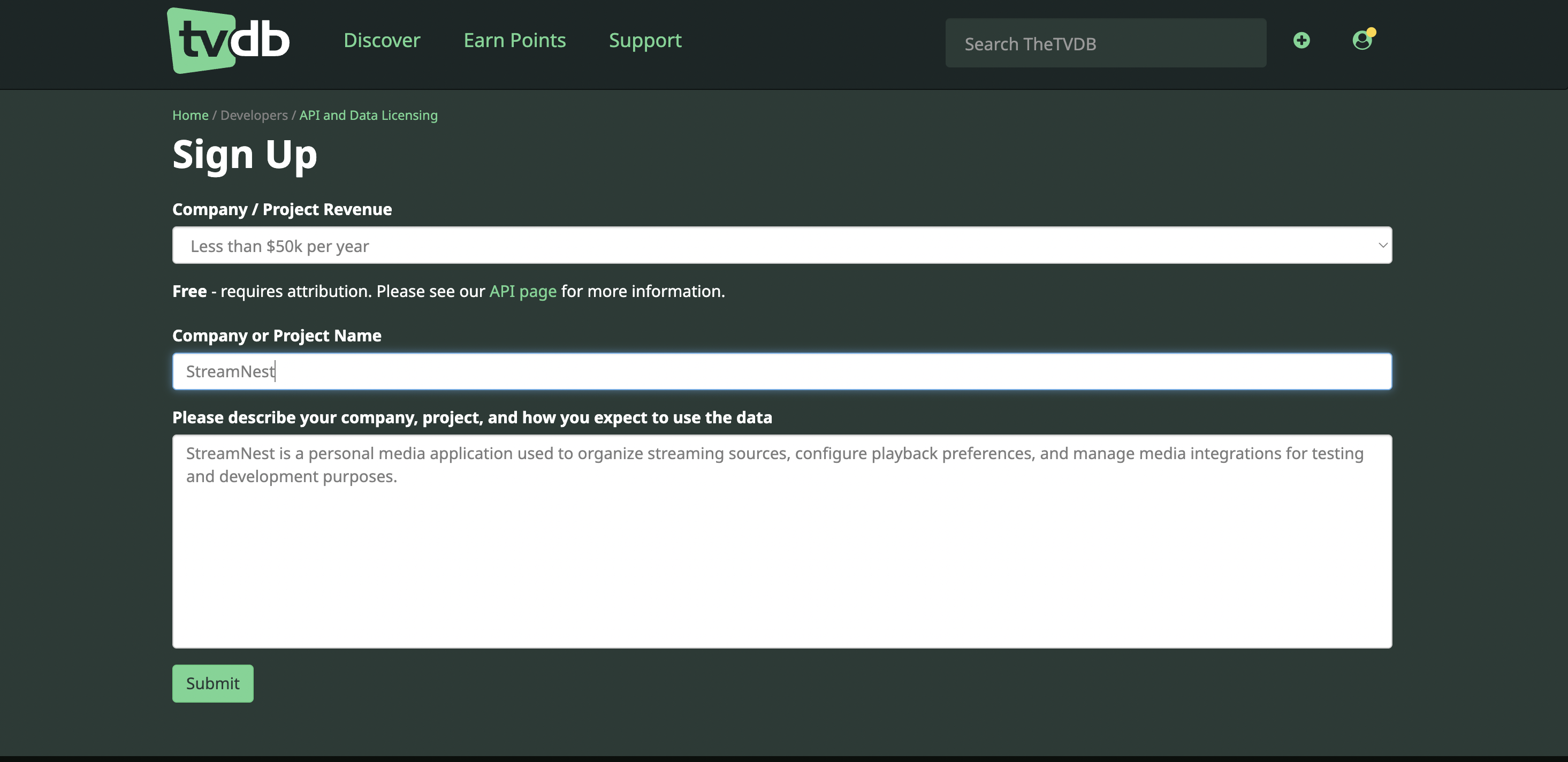Submit the sign up form
The width and height of the screenshot is (1568, 762).
click(x=212, y=683)
